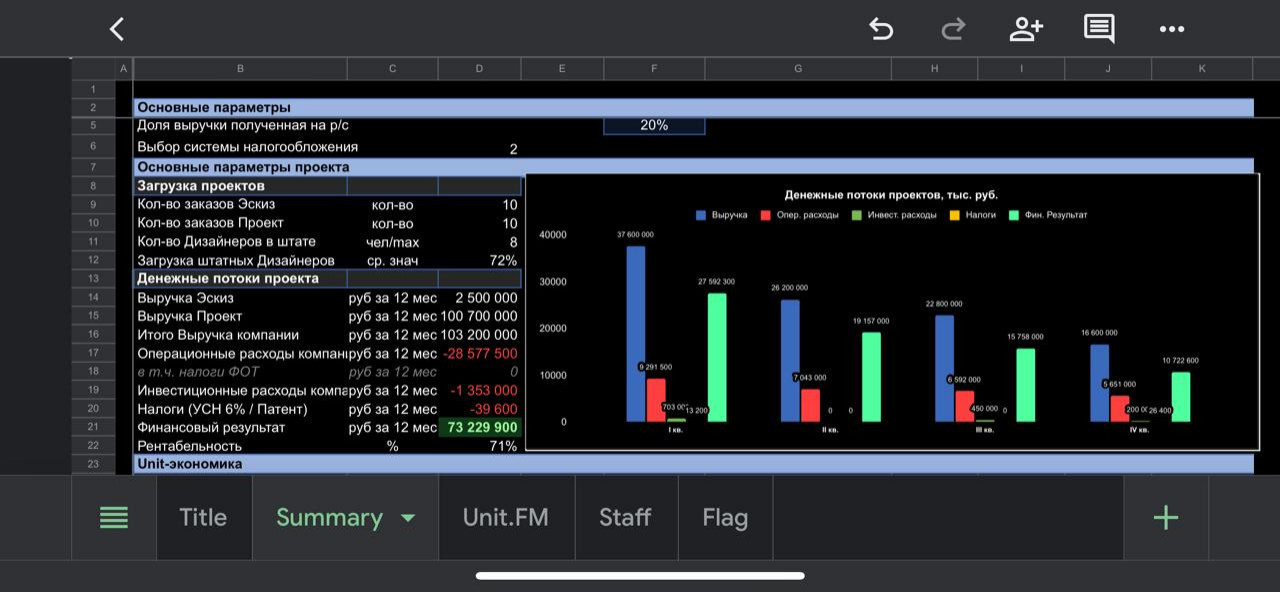
Task: Select column B header
Action: [240, 69]
